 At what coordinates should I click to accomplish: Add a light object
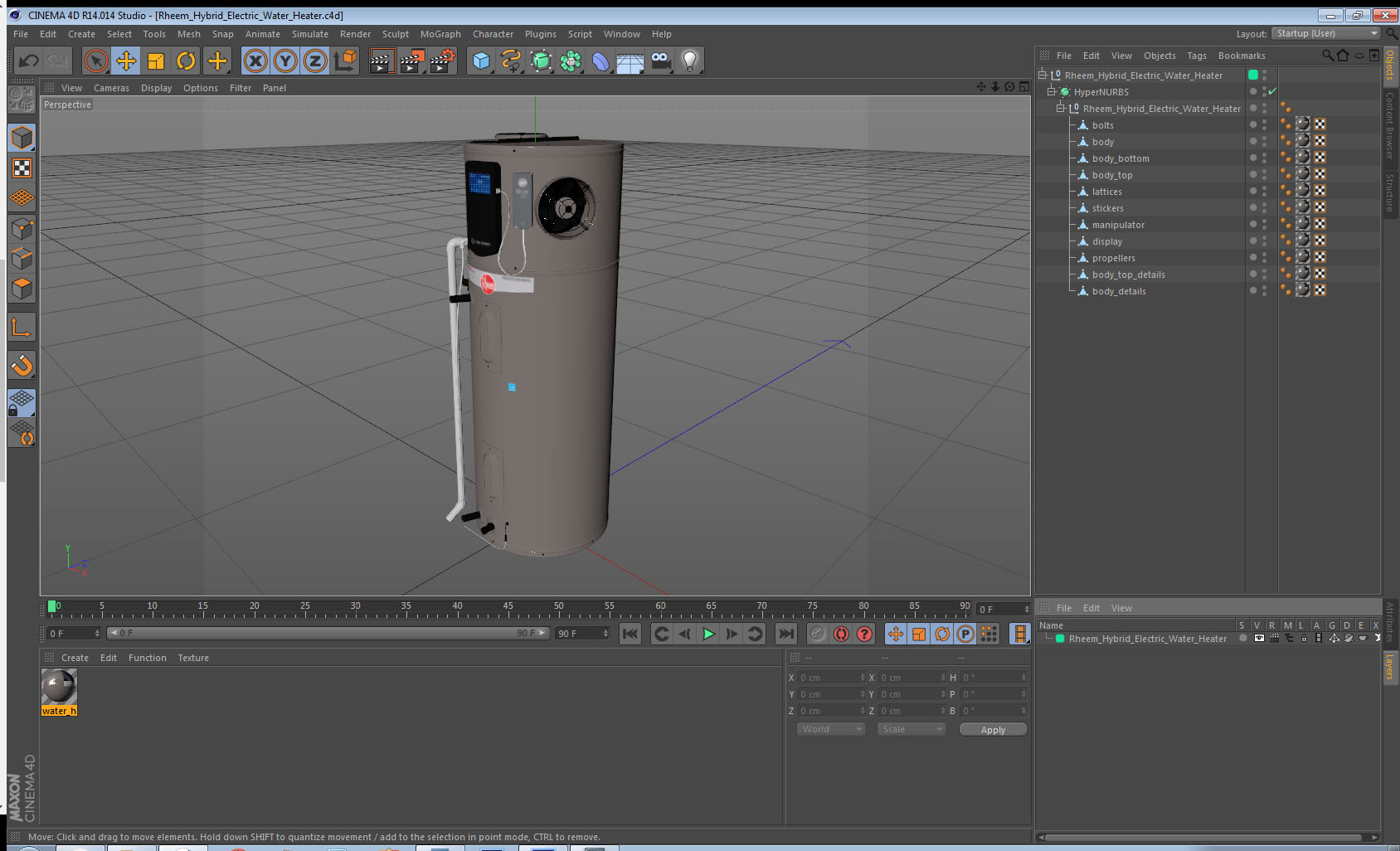pyautogui.click(x=690, y=61)
